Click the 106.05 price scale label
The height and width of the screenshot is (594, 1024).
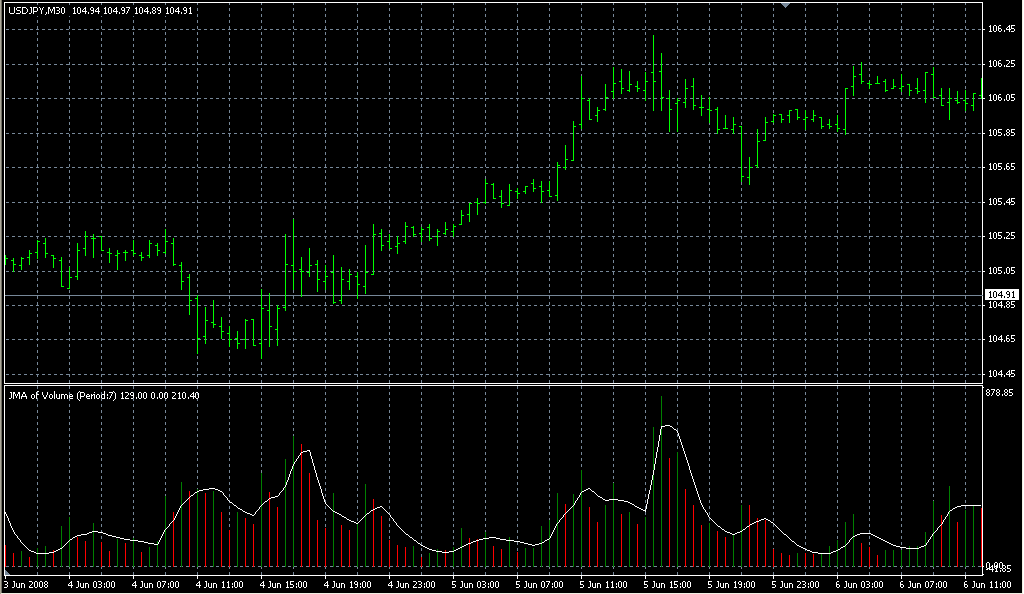1001,98
